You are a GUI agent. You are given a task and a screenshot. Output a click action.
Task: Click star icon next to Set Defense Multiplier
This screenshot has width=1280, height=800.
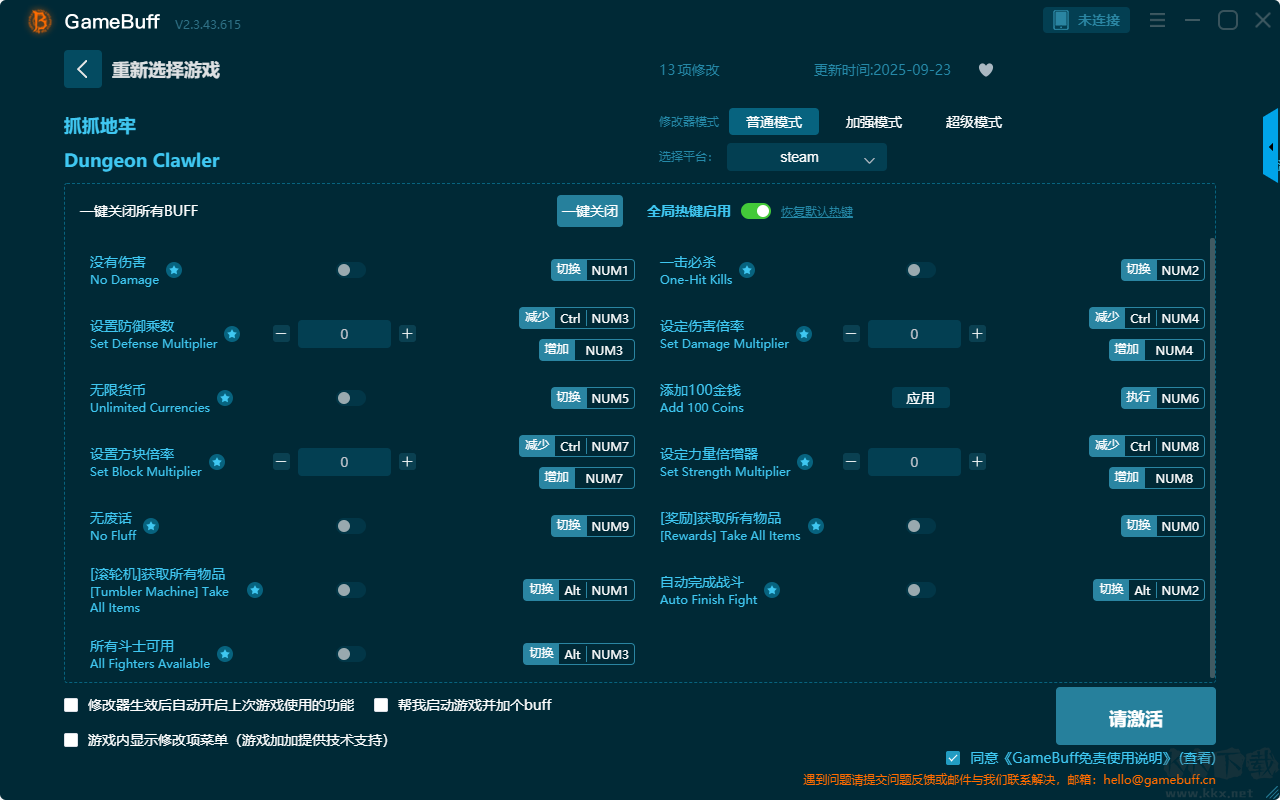pos(232,334)
